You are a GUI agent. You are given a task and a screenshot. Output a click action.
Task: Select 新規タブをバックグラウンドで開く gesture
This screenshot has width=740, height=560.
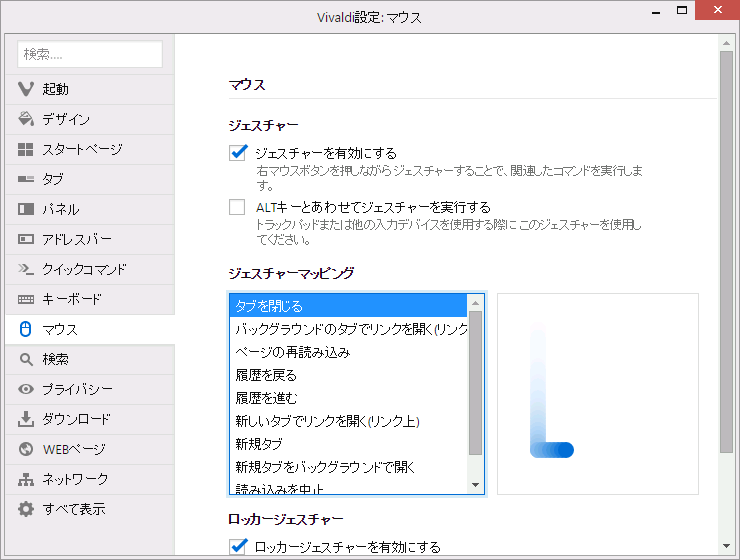pos(348,467)
